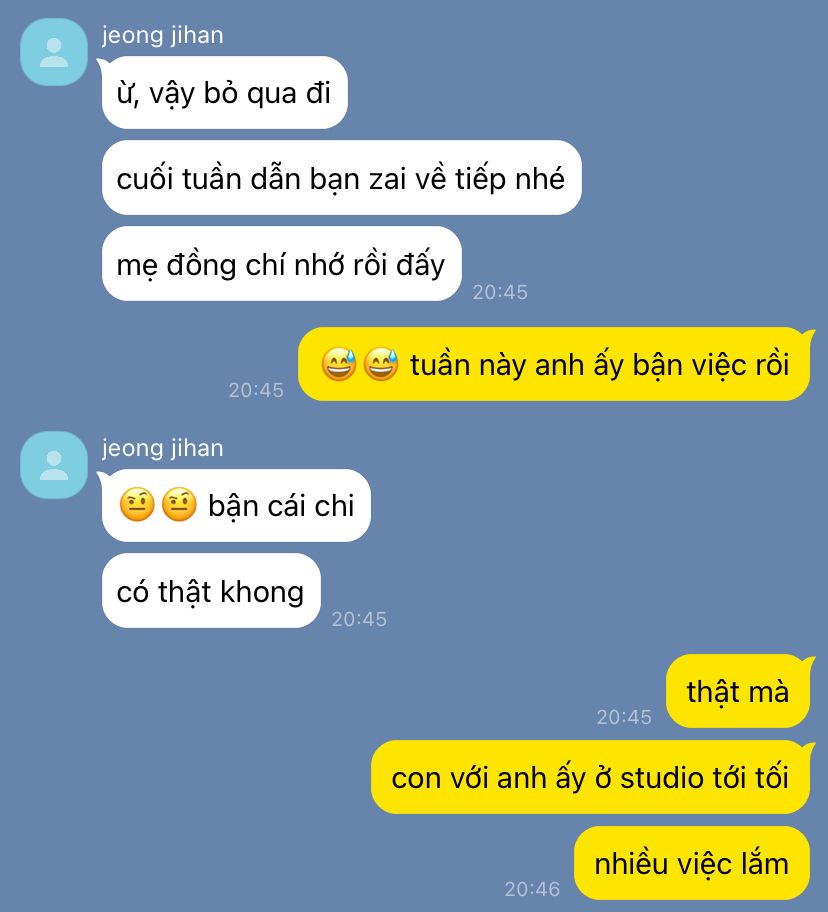Tap the second raised-eyebrow emoji

[179, 504]
